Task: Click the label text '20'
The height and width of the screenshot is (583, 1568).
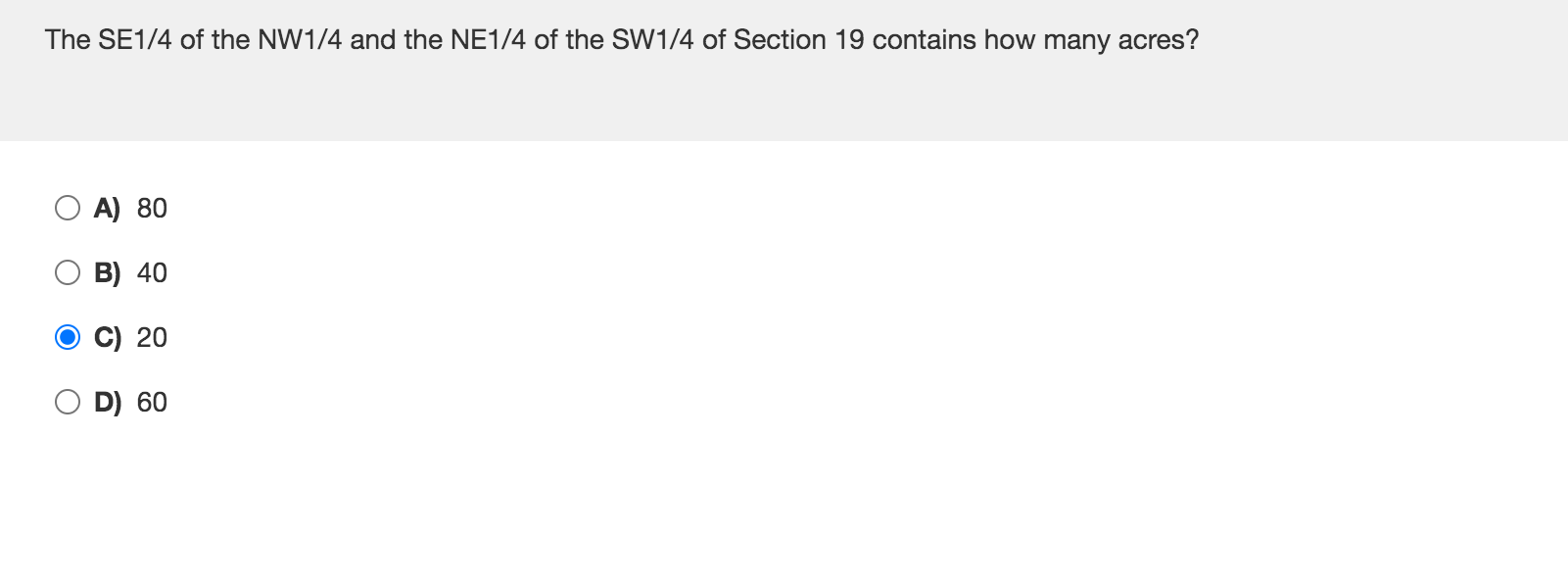Action: (153, 337)
